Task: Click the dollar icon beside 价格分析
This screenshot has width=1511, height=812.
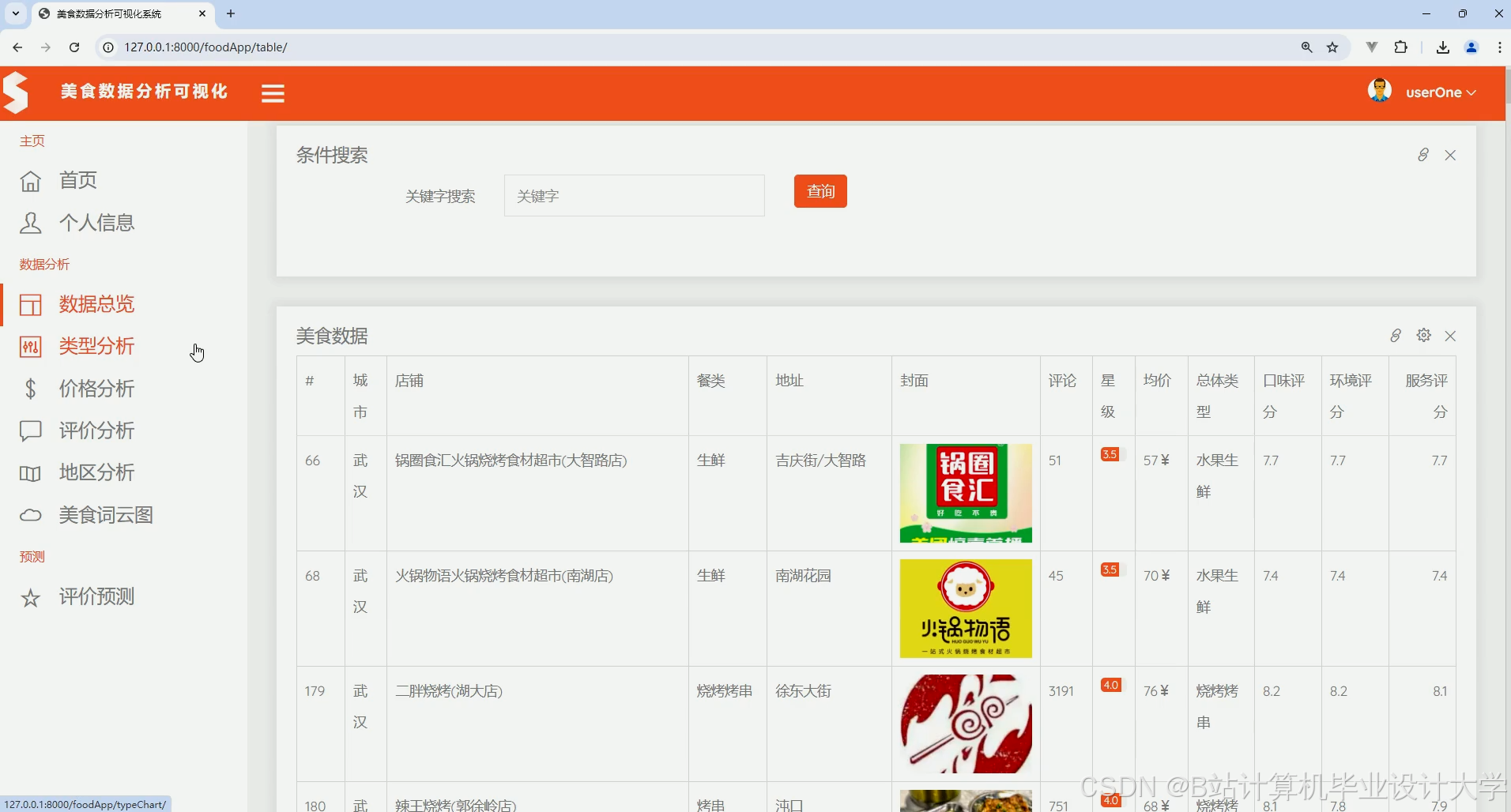Action: [30, 389]
